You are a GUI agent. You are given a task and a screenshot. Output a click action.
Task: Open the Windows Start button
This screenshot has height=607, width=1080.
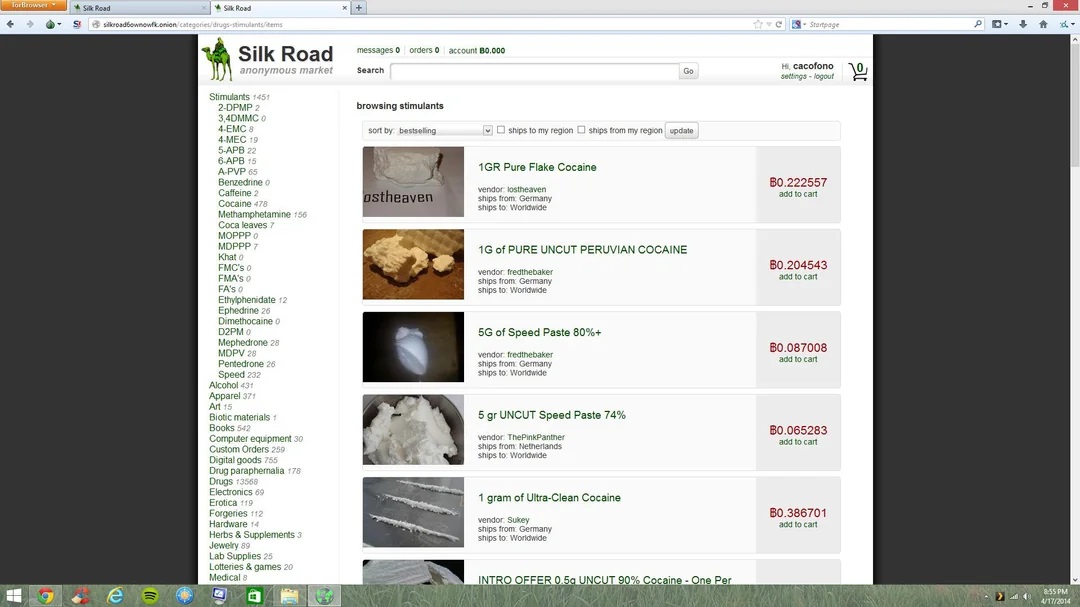(14, 596)
